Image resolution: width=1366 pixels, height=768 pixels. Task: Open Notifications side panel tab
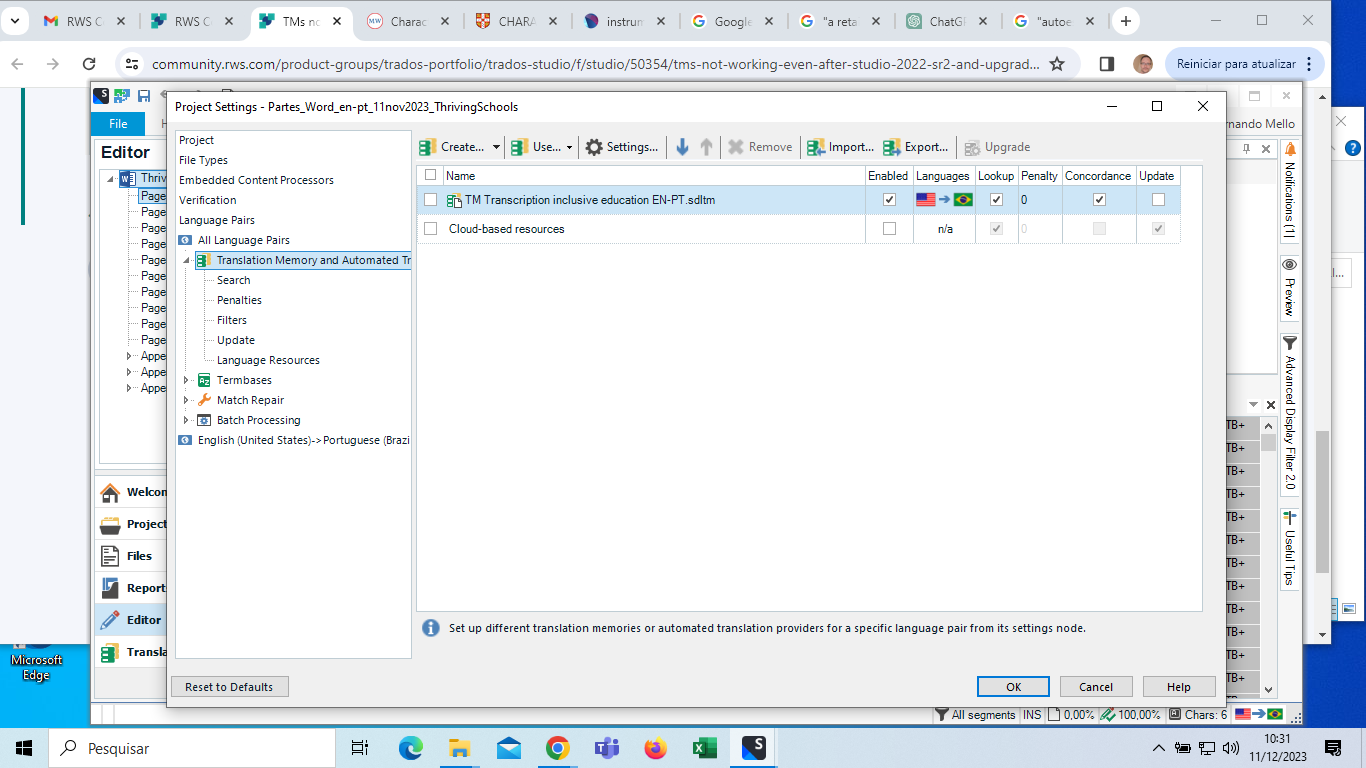pos(1289,192)
